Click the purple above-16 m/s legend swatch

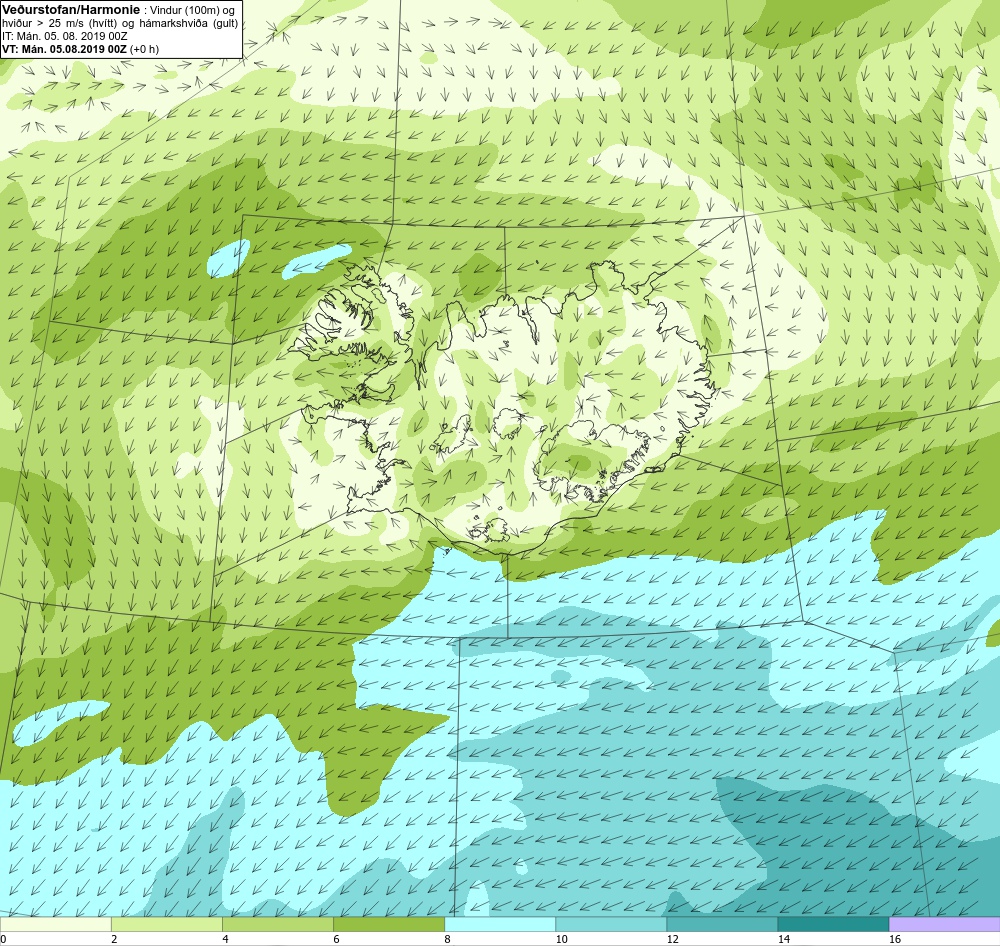944,924
